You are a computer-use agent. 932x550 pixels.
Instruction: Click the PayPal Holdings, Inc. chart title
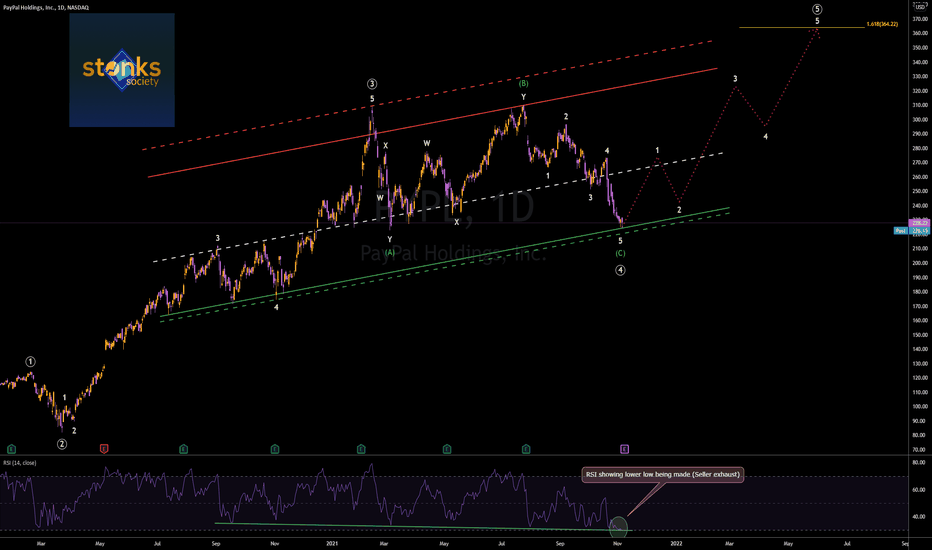coord(46,7)
